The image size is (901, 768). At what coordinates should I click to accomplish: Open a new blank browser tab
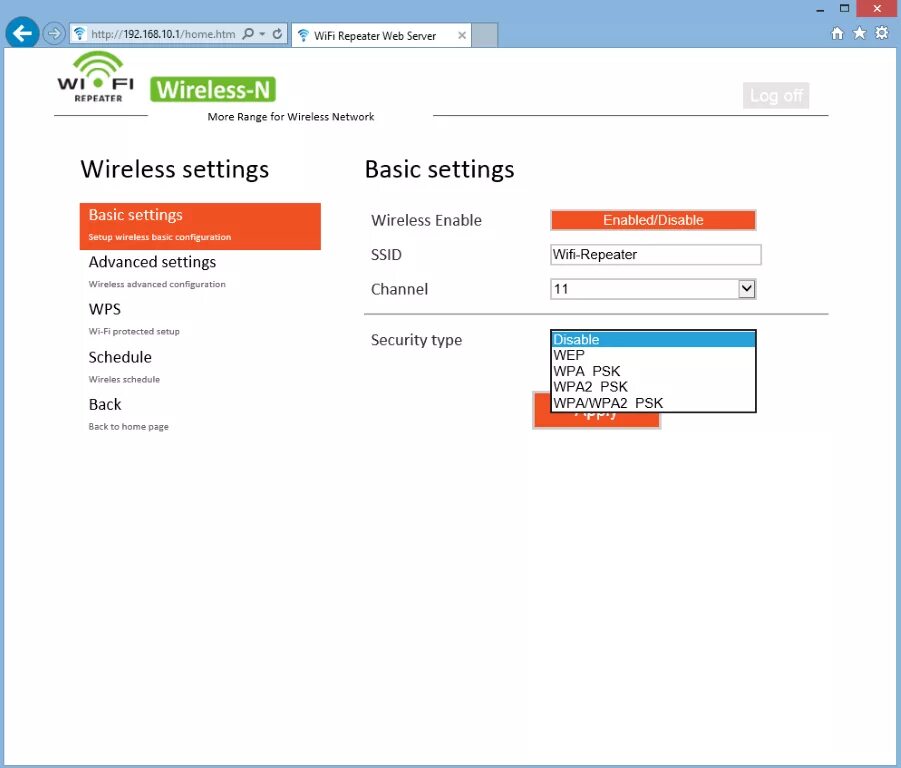pyautogui.click(x=484, y=36)
